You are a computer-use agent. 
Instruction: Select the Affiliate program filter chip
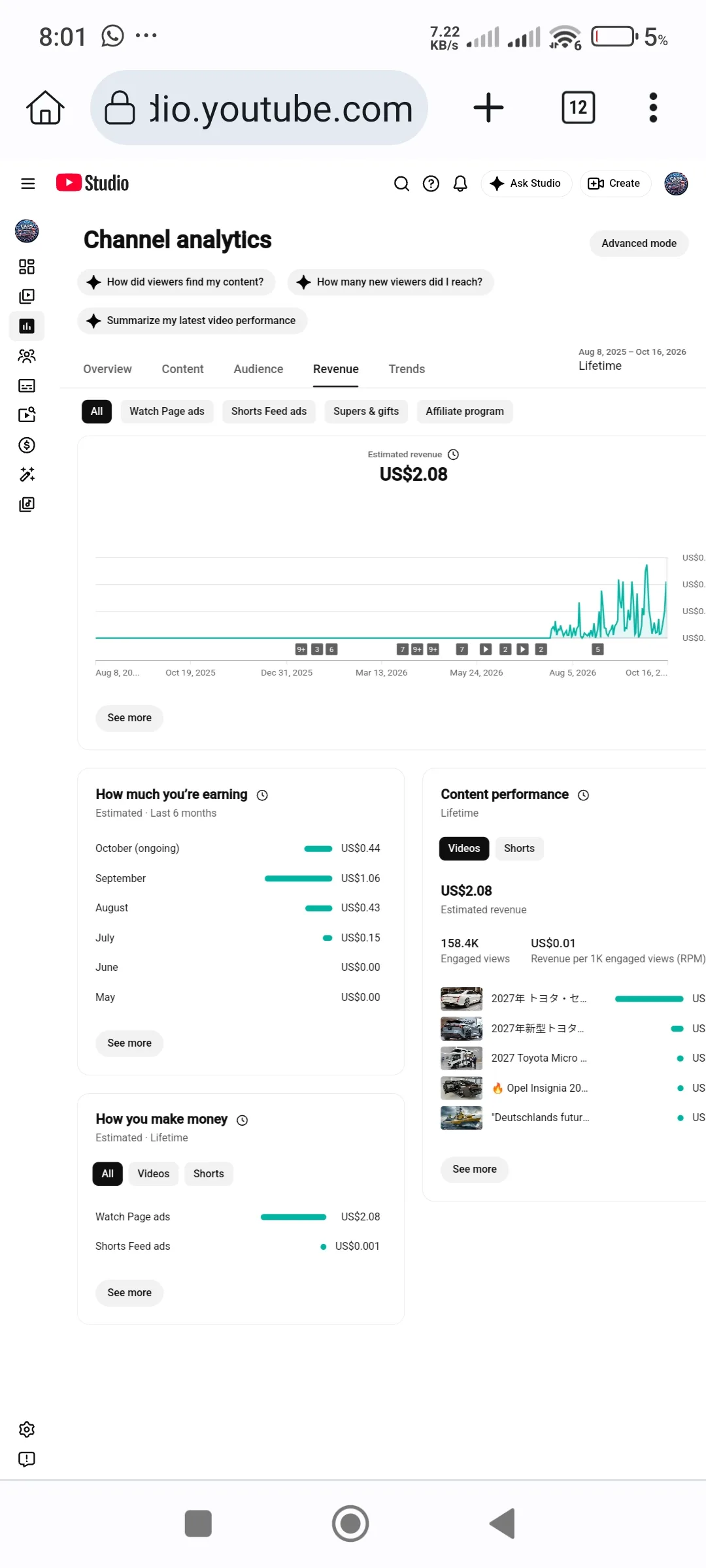(465, 412)
